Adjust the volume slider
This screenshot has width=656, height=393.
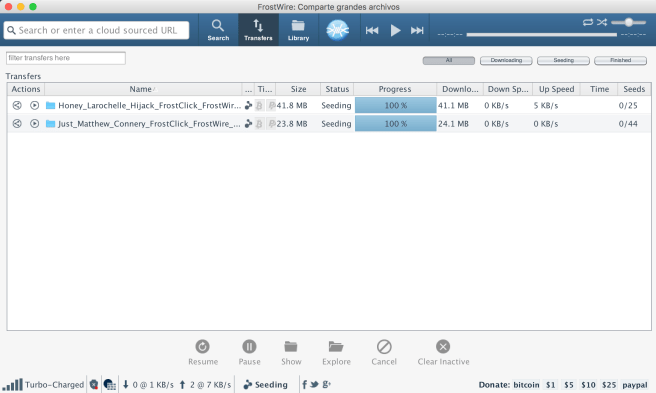pyautogui.click(x=628, y=22)
